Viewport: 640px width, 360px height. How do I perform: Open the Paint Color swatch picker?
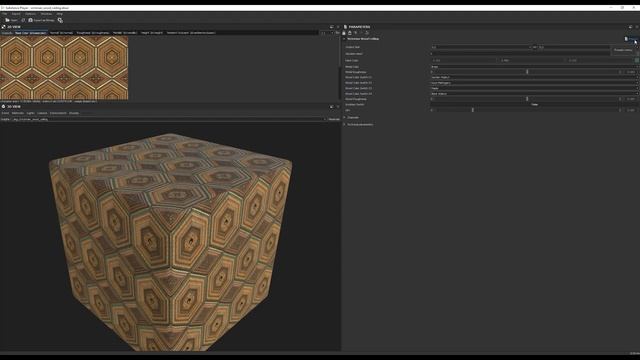pos(637,60)
